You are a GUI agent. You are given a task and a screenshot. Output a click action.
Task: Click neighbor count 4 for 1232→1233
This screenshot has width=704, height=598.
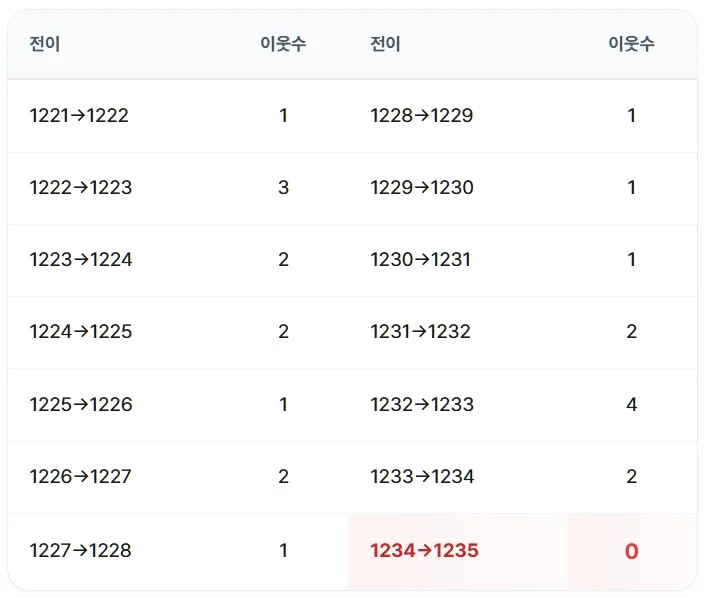pos(631,405)
